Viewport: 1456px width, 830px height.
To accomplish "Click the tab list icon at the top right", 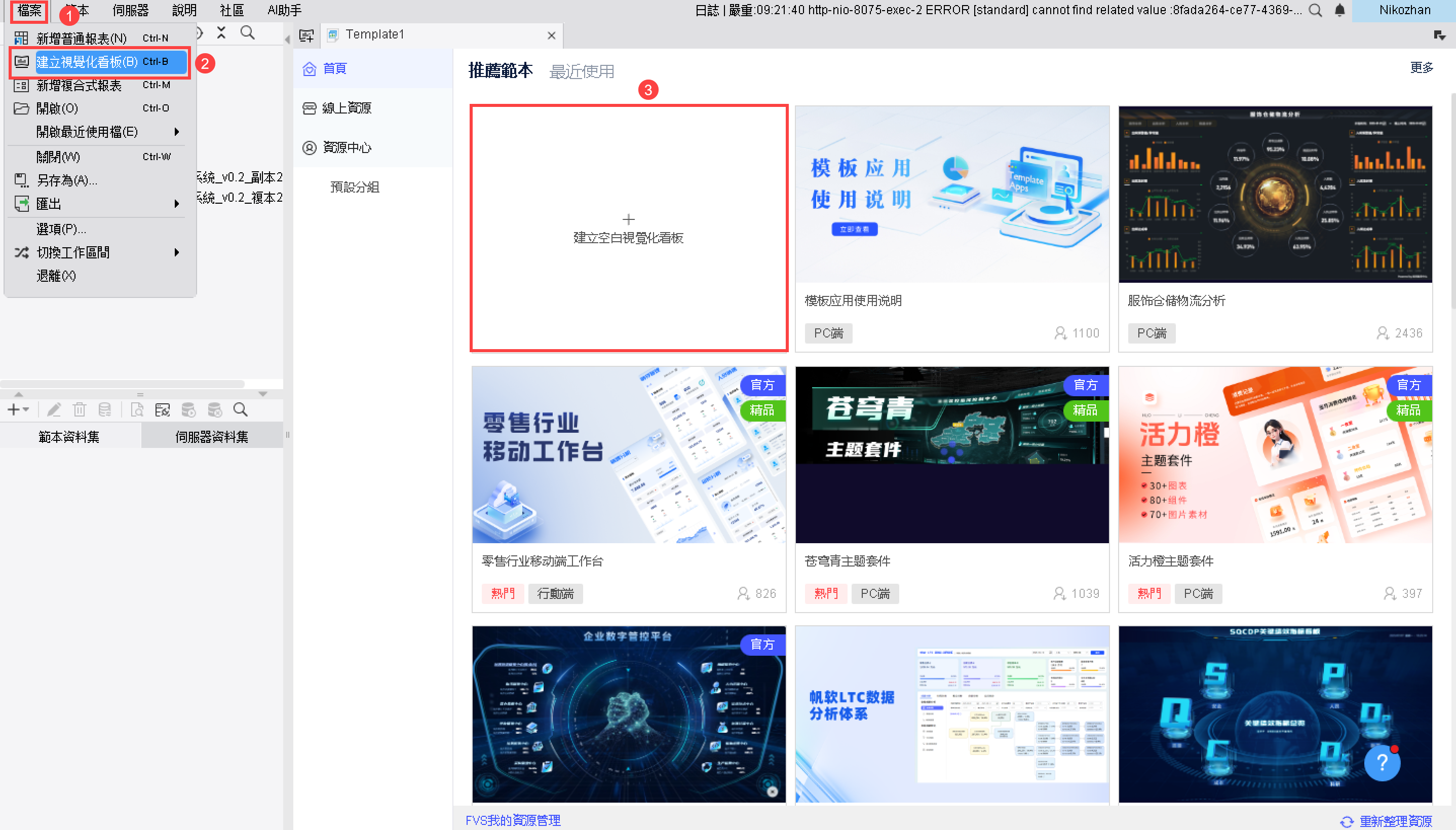I will 1439,35.
